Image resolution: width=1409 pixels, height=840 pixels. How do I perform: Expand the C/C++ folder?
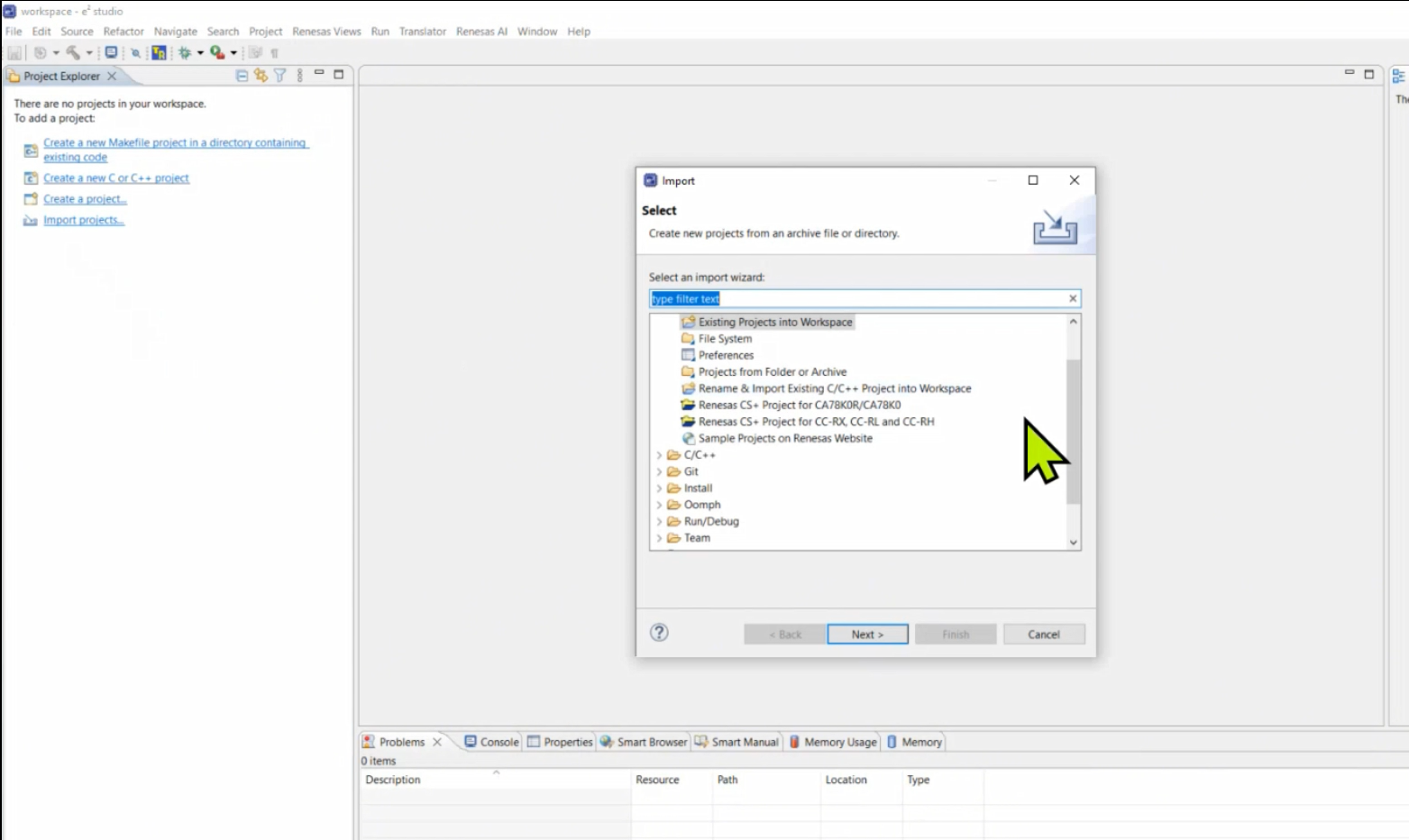[659, 455]
